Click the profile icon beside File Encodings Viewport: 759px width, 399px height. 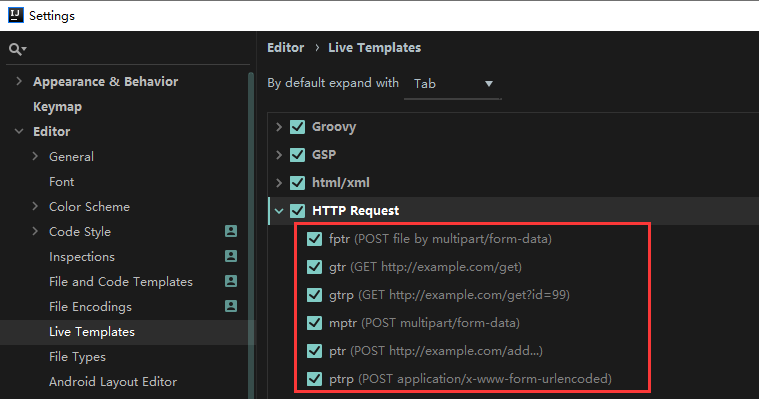click(231, 306)
